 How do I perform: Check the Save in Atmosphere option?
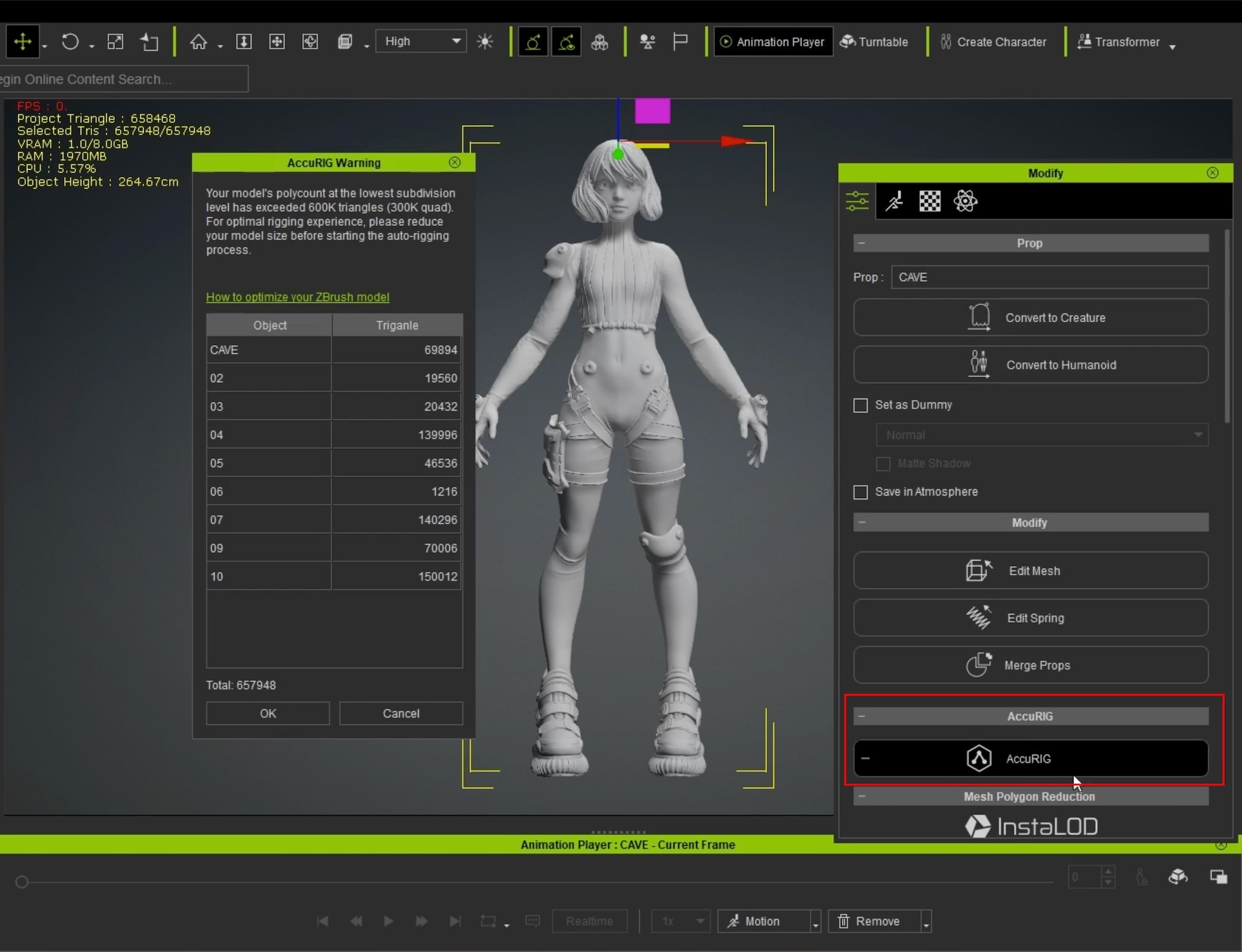[860, 493]
